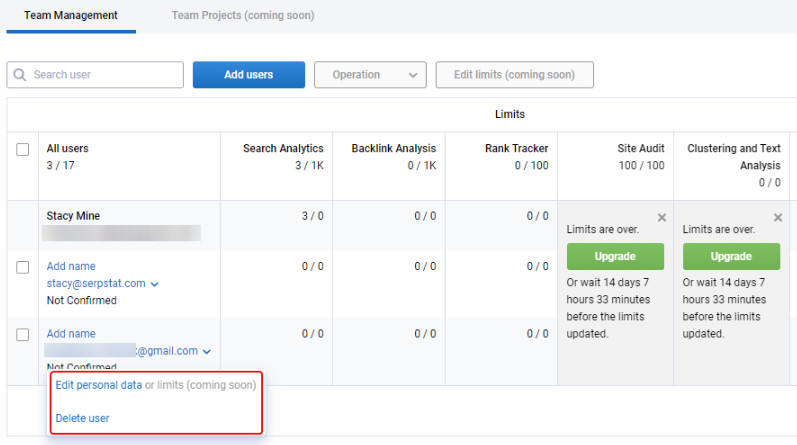Expand the stacy@serpstat.com email chevron

(x=155, y=284)
